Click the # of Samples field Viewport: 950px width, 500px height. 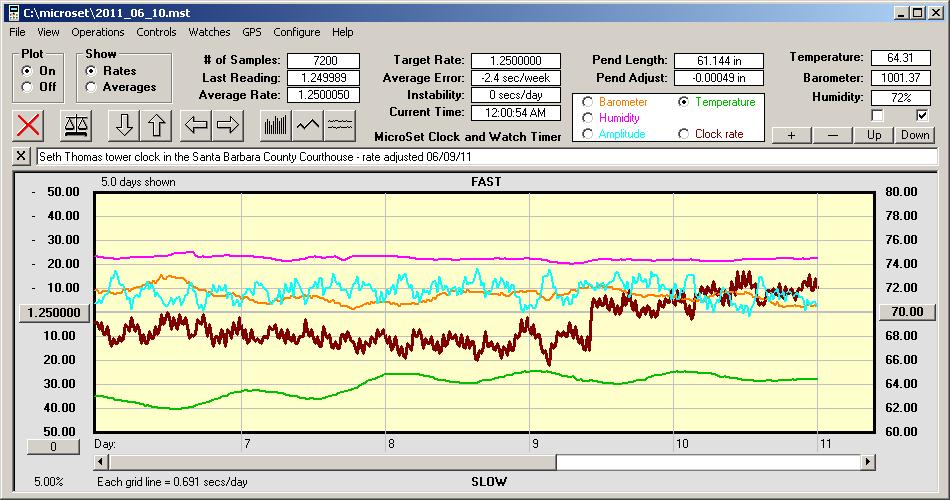coord(324,61)
